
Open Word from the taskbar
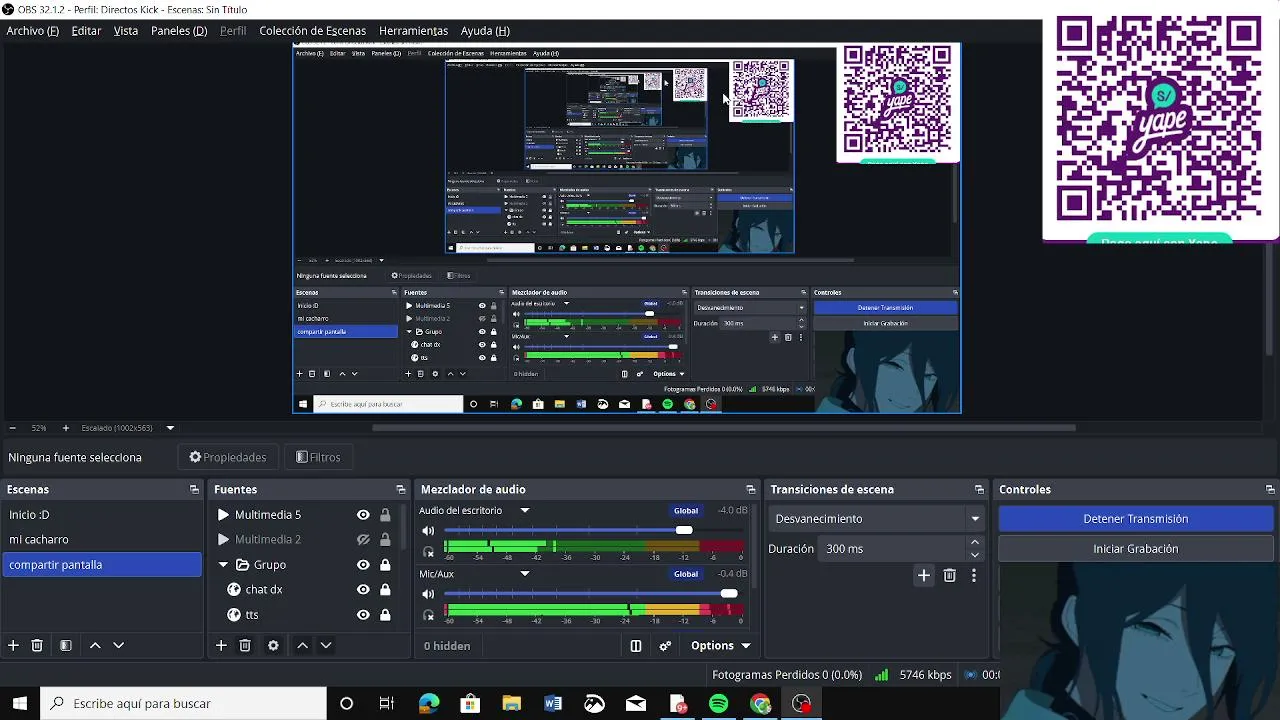(x=553, y=704)
